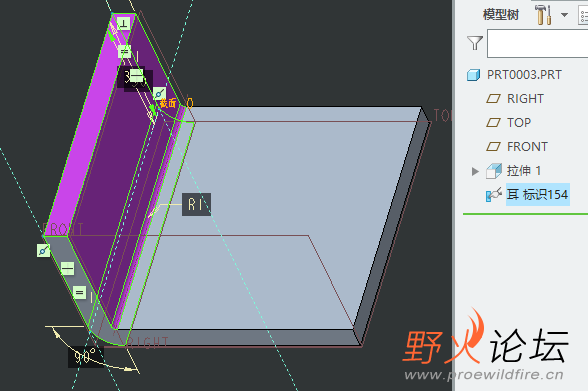Click the model tree display options icon

583,15
